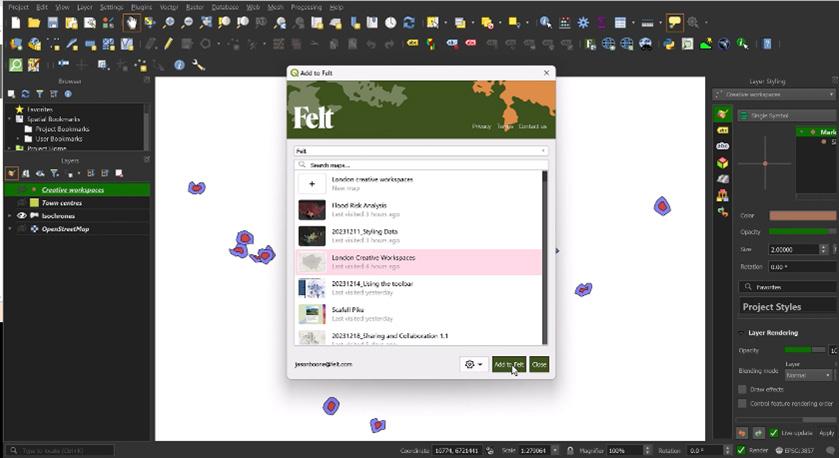The height and width of the screenshot is (458, 839).
Task: Open Temporal Controller clock icon
Action: pos(391,22)
